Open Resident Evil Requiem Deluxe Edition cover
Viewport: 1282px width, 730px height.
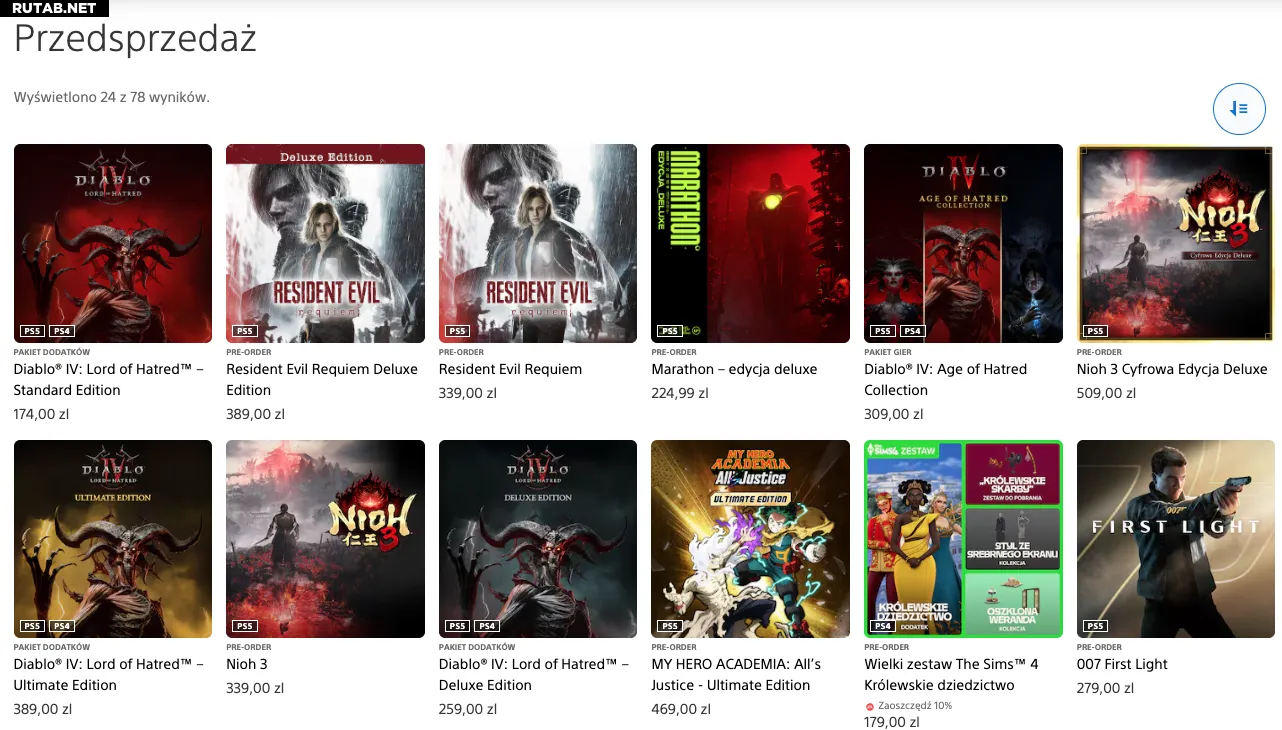tap(325, 243)
